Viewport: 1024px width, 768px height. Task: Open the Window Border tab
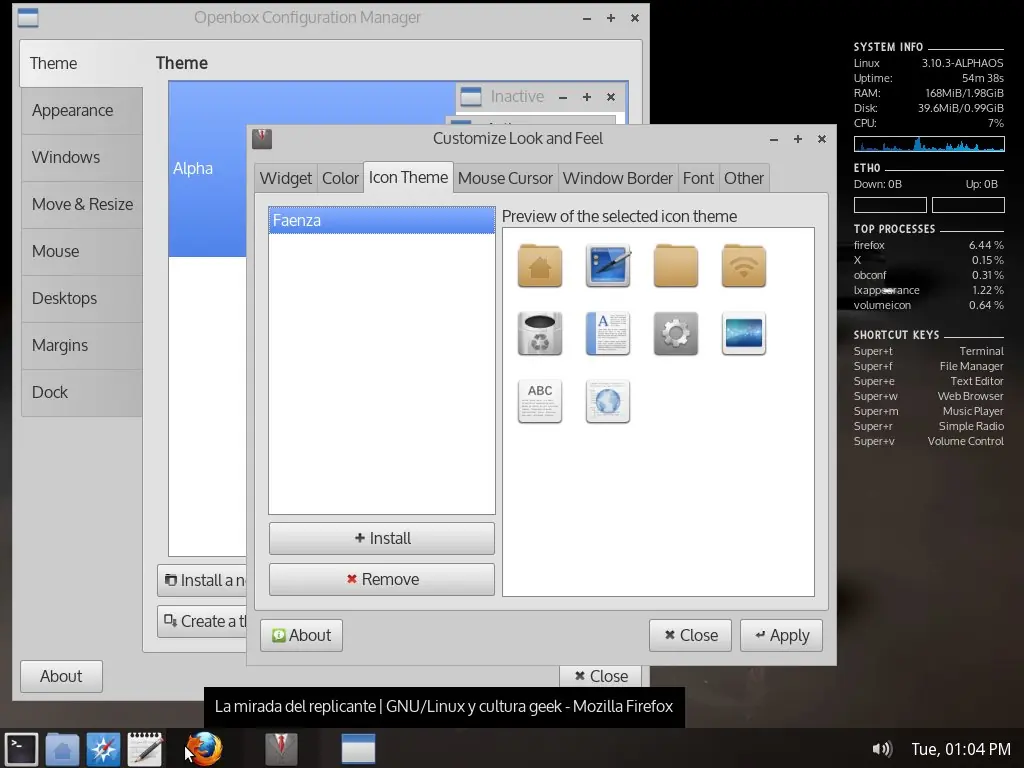point(617,178)
